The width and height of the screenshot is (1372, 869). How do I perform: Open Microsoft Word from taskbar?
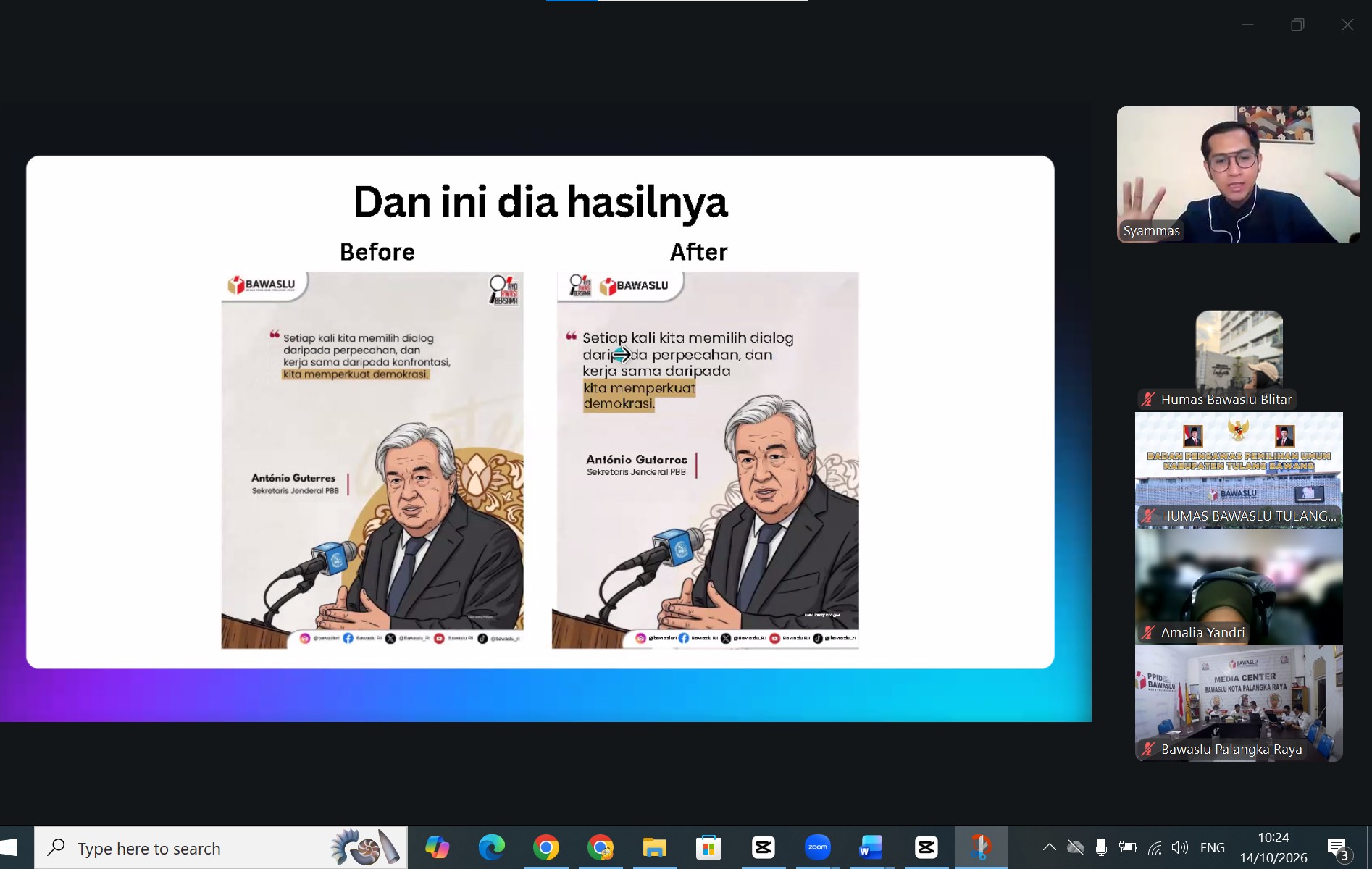[871, 847]
